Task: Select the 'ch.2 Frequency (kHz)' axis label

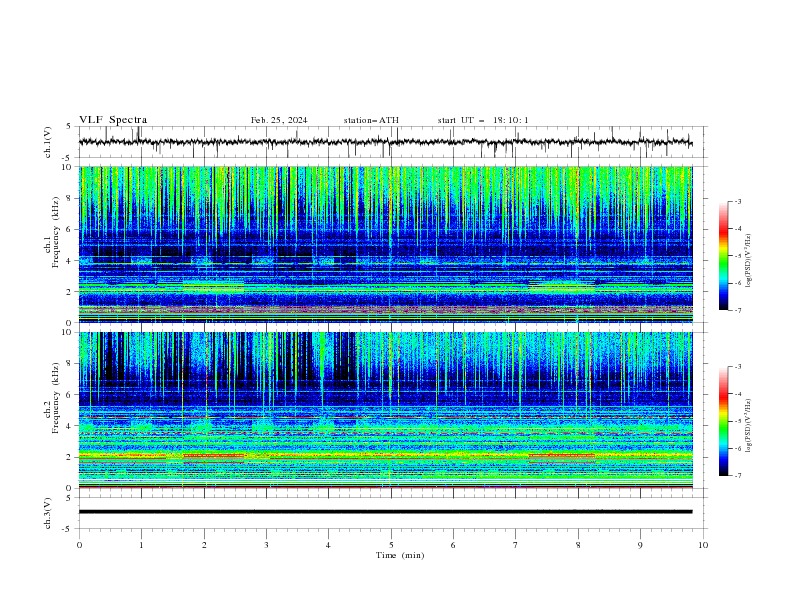Action: (x=51, y=397)
